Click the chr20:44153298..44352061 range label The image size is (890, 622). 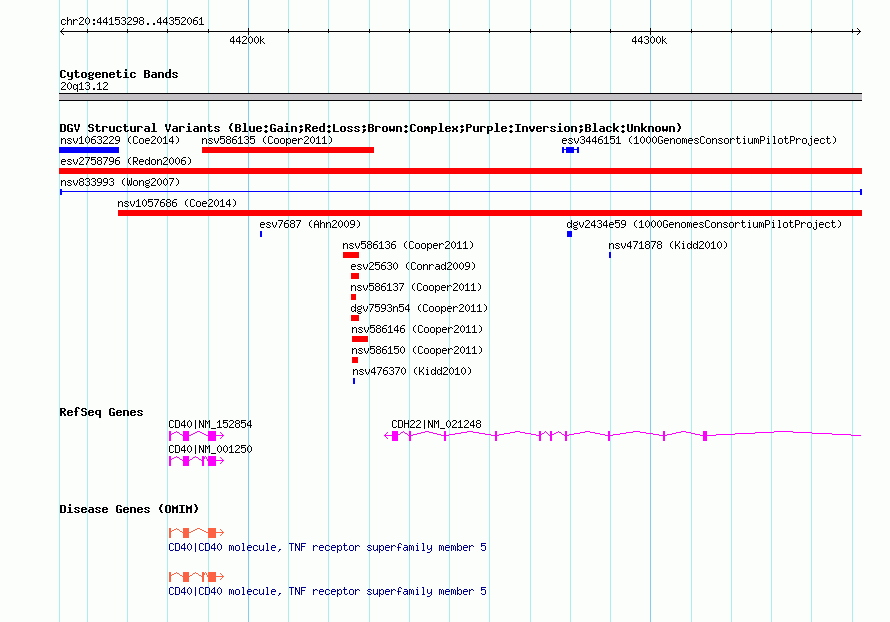(x=132, y=21)
